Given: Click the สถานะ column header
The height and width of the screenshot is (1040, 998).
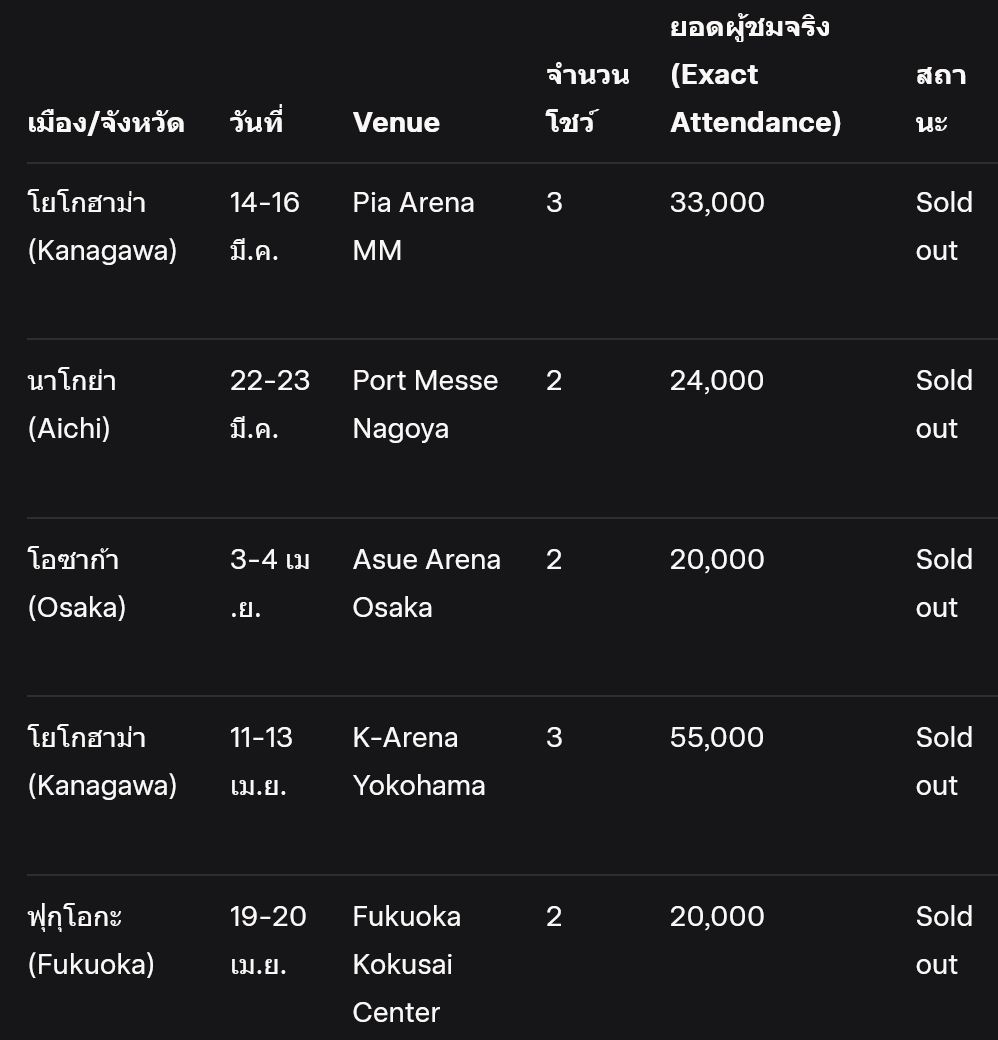Looking at the screenshot, I should 941,98.
